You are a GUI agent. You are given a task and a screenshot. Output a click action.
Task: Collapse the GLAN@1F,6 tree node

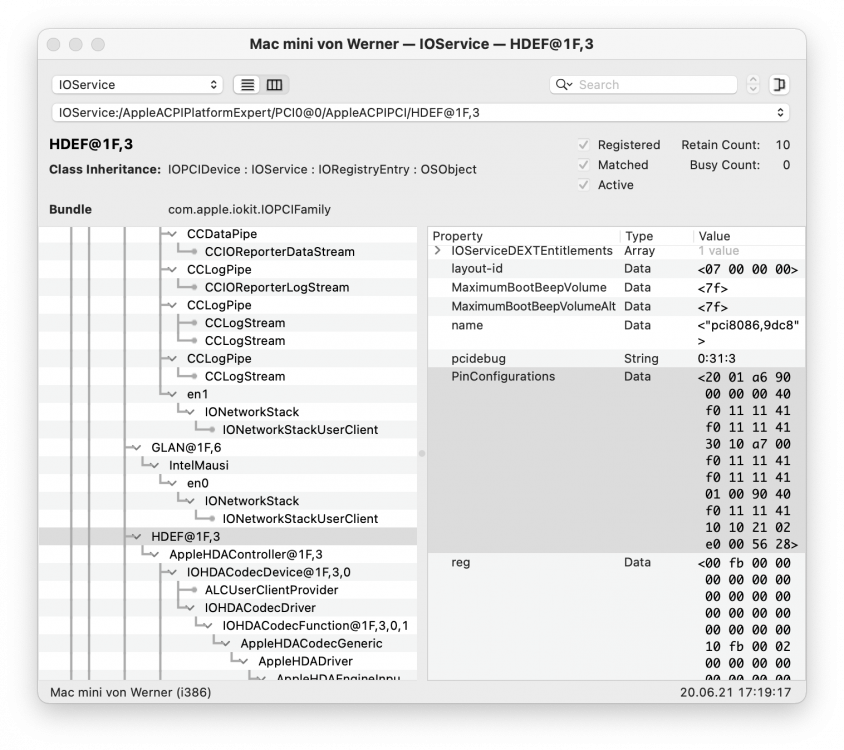[x=136, y=448]
